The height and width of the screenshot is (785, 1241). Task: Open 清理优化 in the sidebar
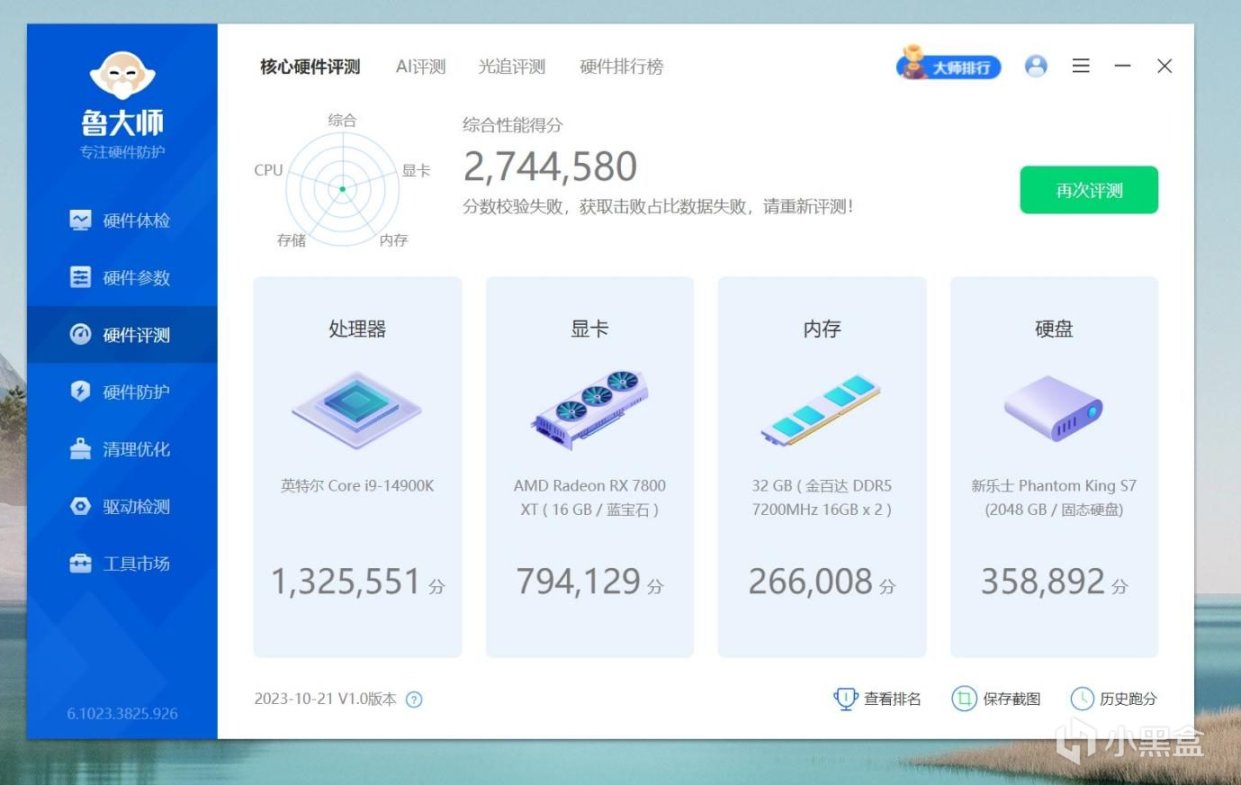[121, 449]
